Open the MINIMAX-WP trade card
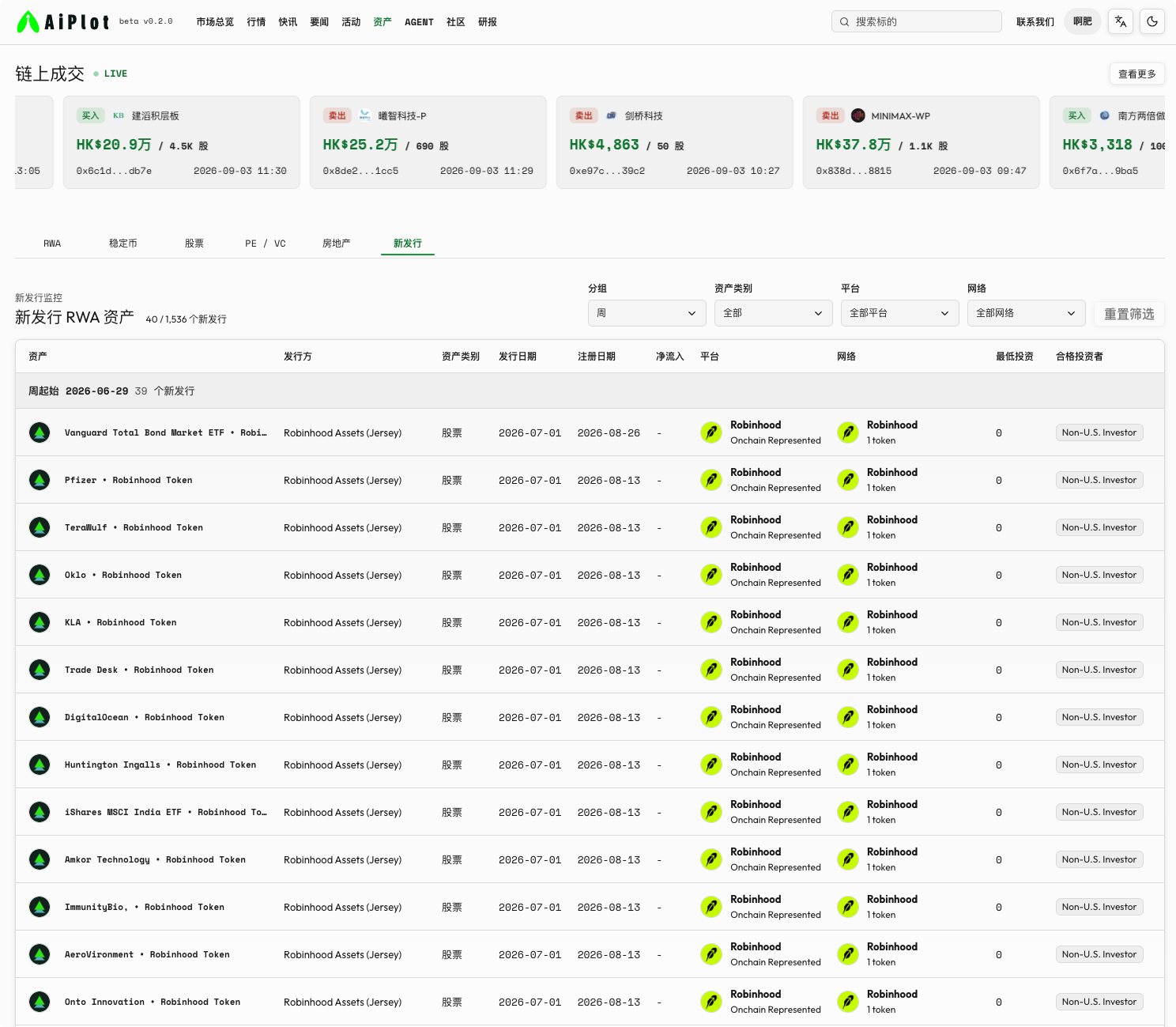This screenshot has width=1176, height=1027. (922, 142)
